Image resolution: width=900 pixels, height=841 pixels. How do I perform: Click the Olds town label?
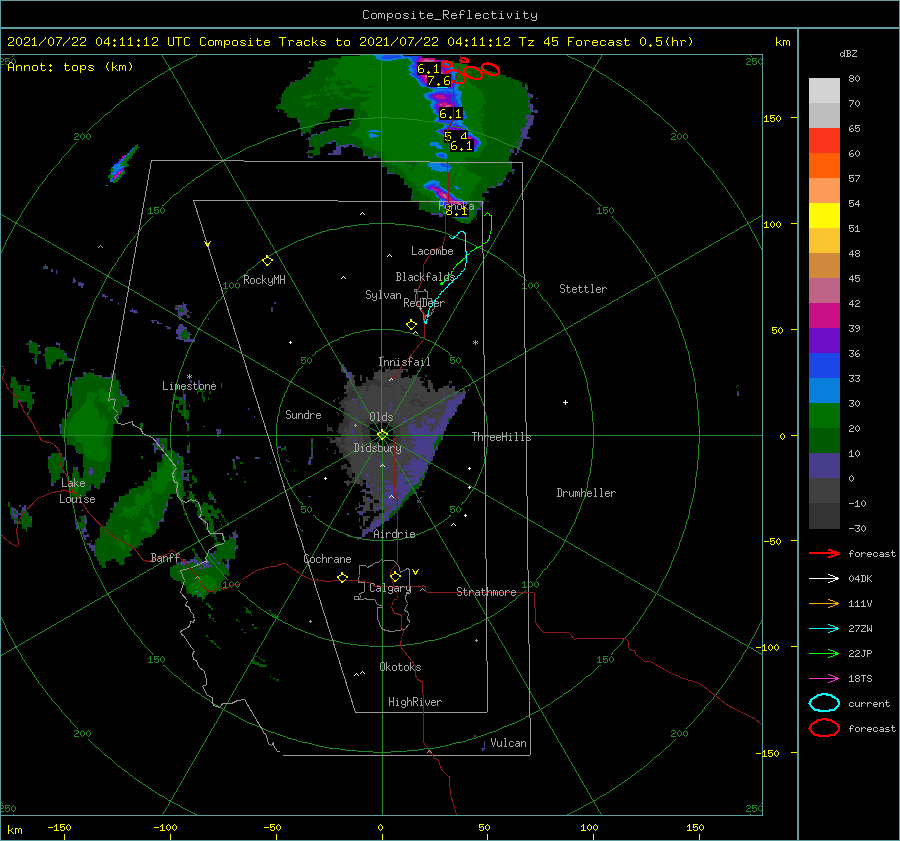(381, 417)
